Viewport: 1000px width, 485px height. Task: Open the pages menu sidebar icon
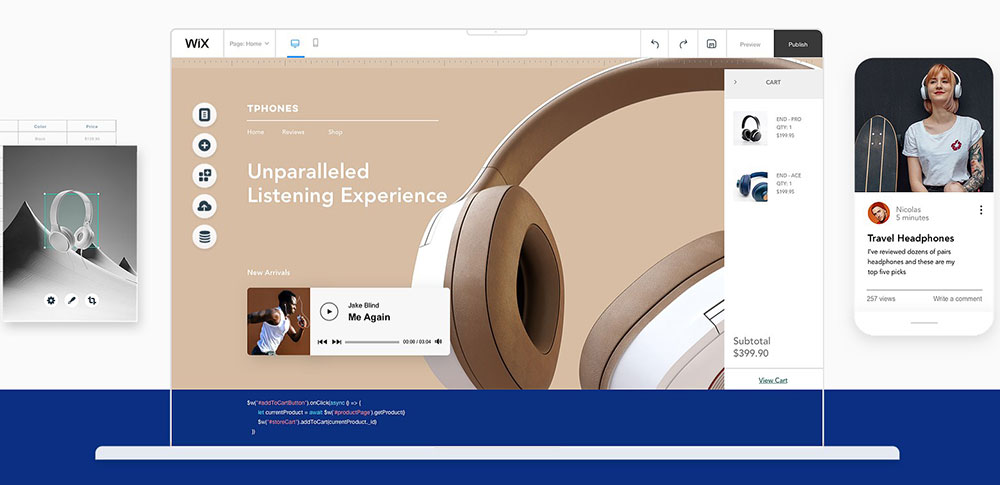pos(205,115)
